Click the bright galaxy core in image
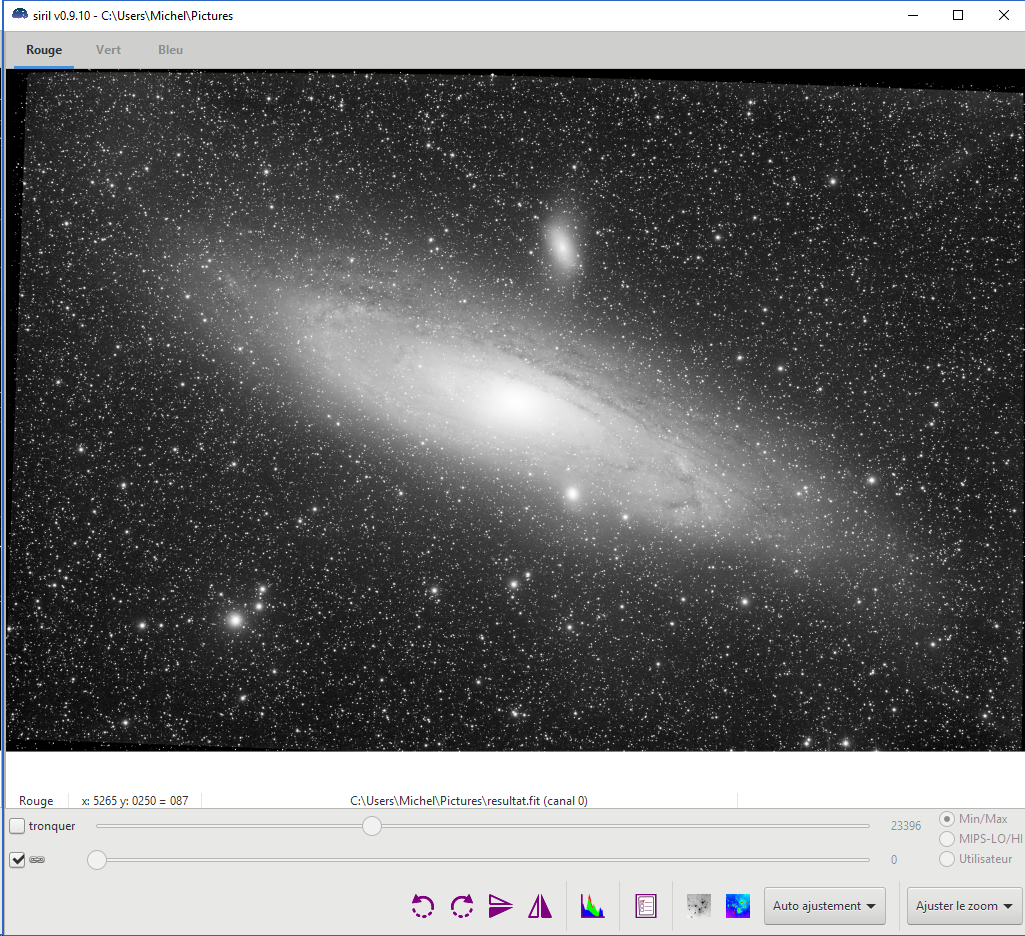 click(516, 400)
